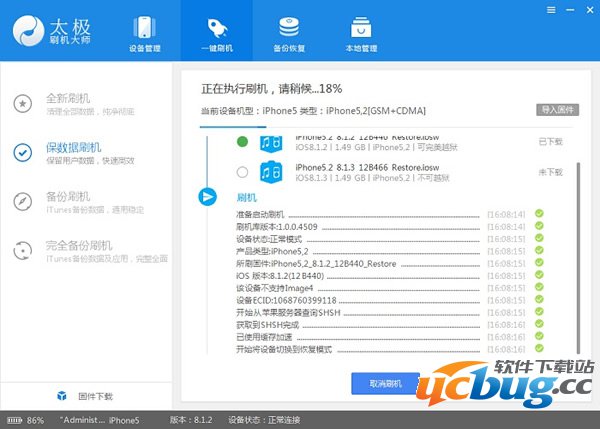Click 设备状态:正常连接 in status bar
The height and width of the screenshot is (429, 600).
[264, 420]
